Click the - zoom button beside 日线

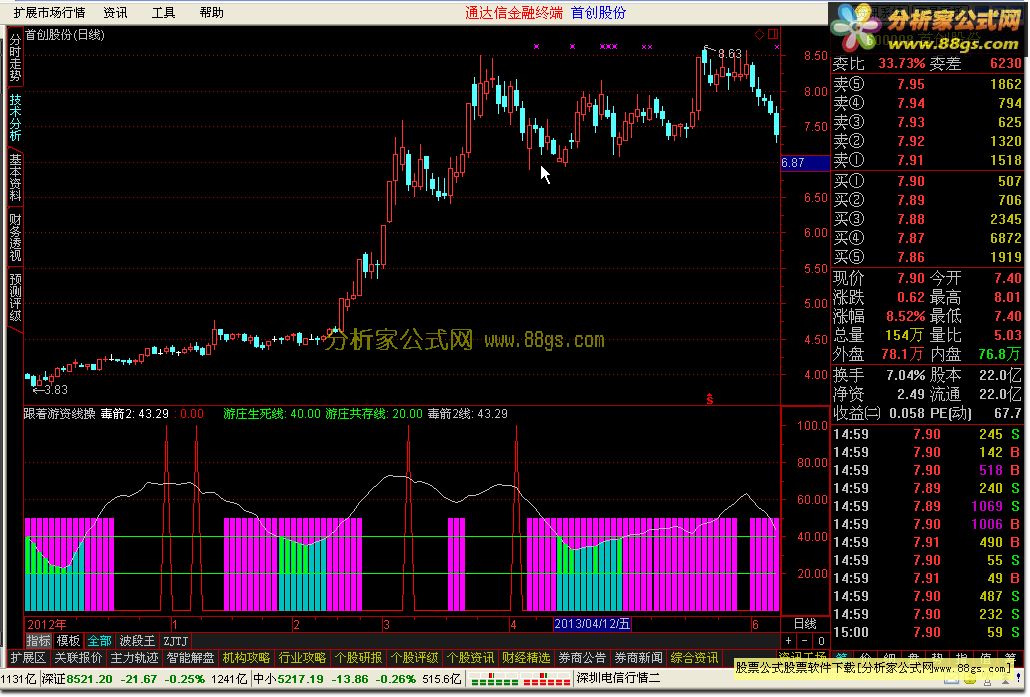click(805, 641)
